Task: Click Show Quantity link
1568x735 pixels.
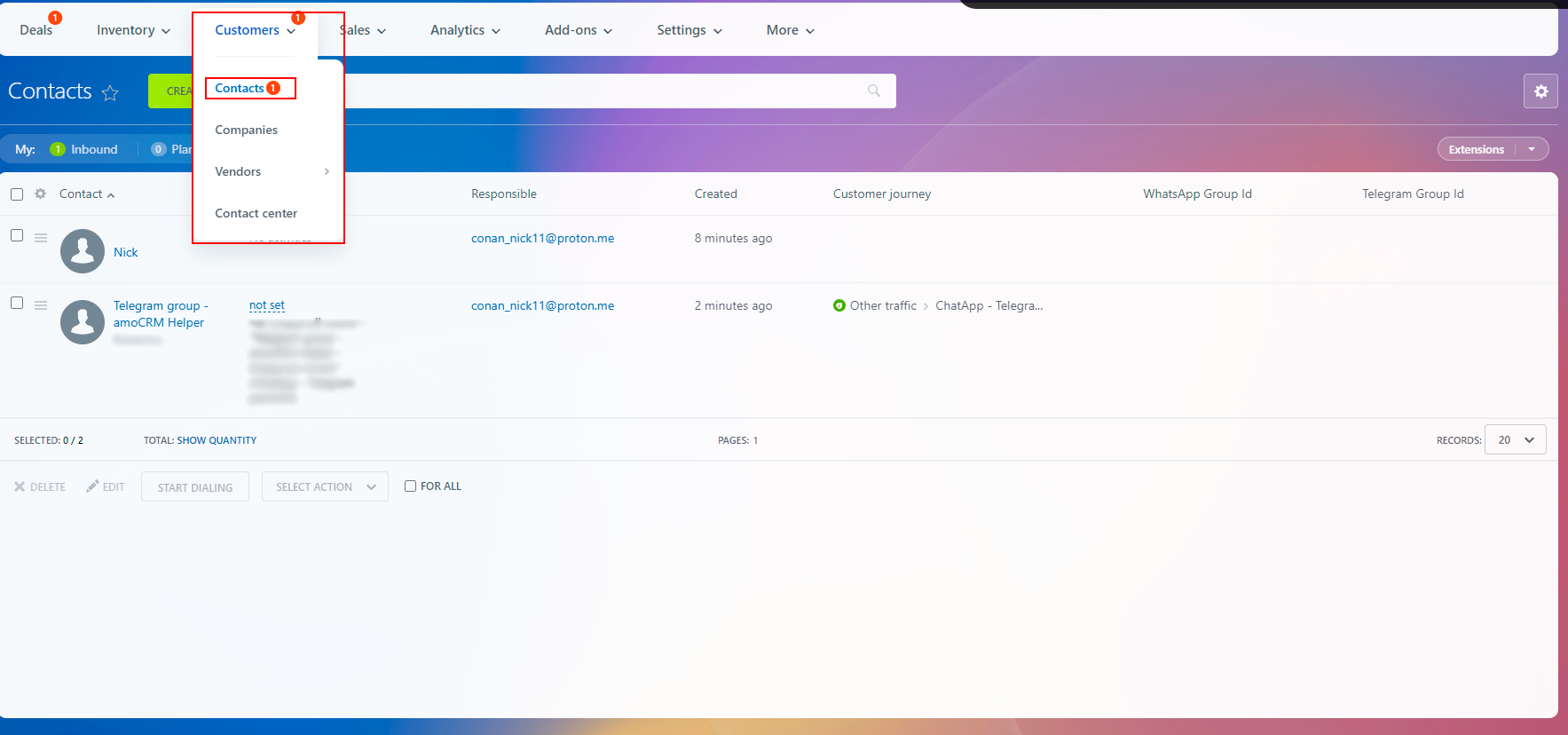Action: 217,440
